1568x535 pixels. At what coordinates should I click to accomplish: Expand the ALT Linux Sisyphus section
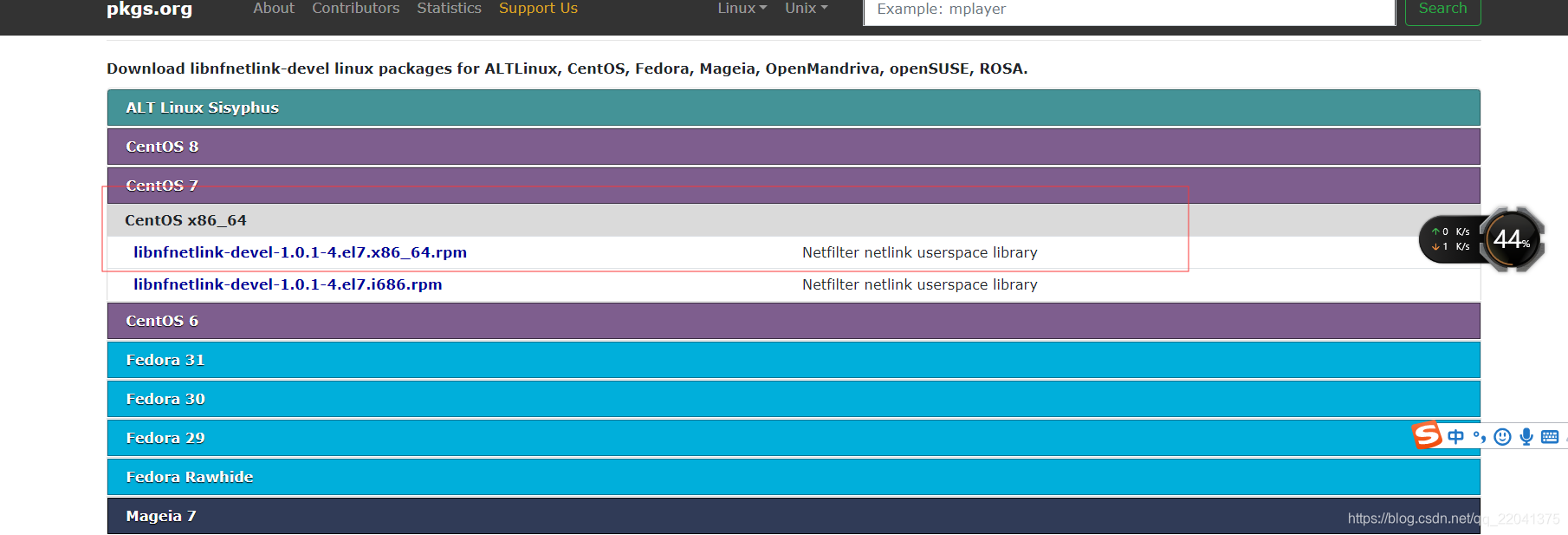click(794, 108)
